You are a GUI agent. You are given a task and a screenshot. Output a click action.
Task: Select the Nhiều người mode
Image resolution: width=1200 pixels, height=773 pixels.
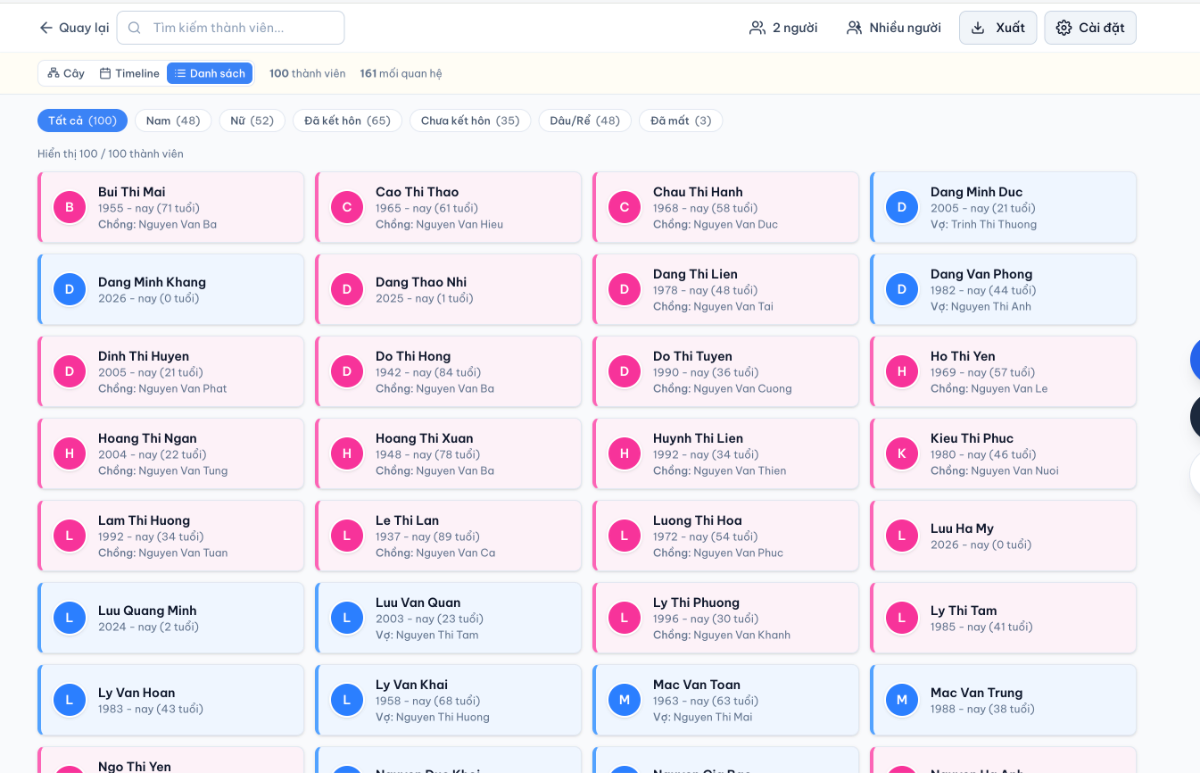pos(894,28)
